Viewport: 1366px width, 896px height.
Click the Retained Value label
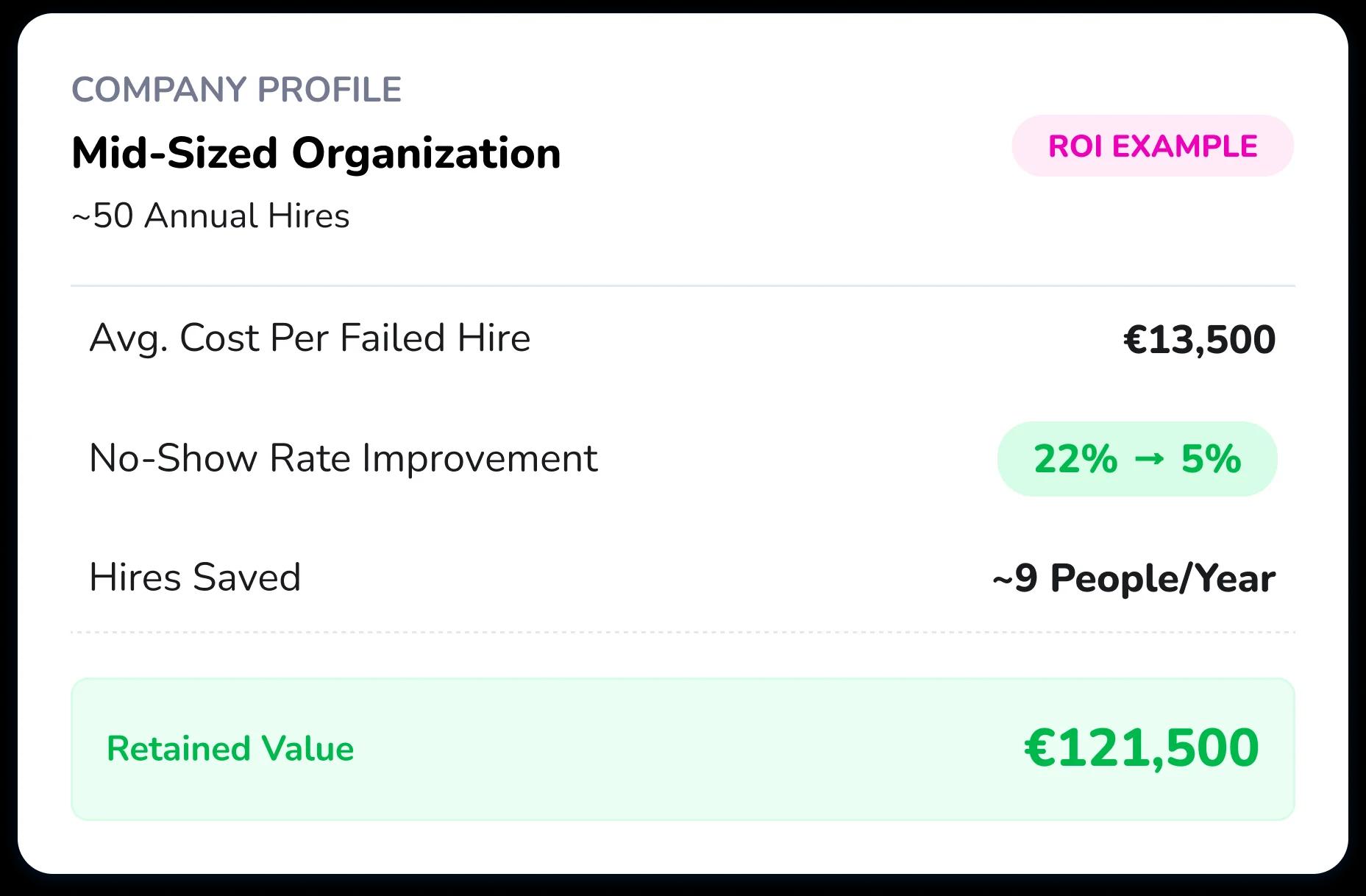click(230, 749)
